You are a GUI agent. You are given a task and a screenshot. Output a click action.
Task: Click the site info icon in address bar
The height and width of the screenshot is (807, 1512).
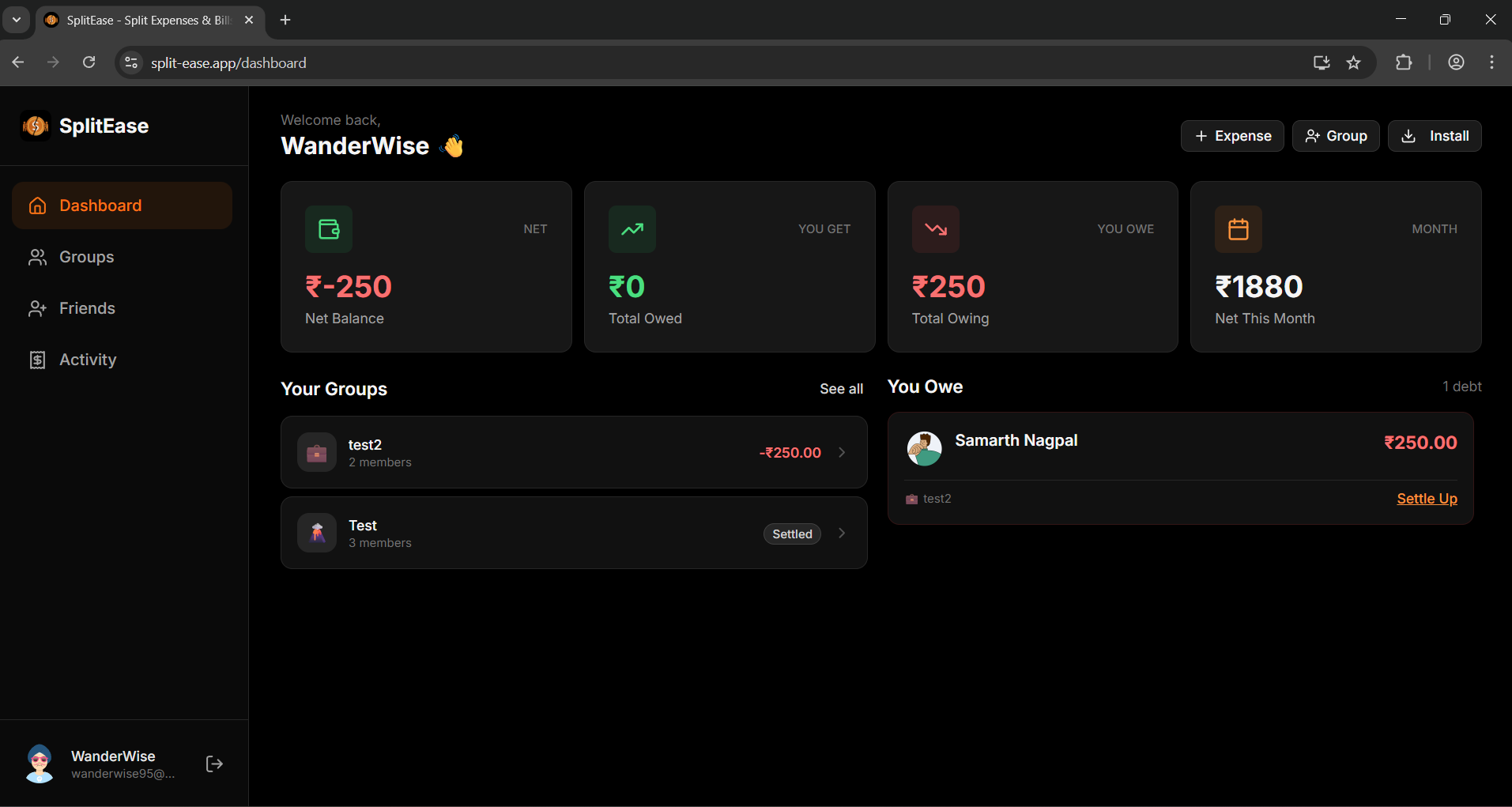point(131,62)
